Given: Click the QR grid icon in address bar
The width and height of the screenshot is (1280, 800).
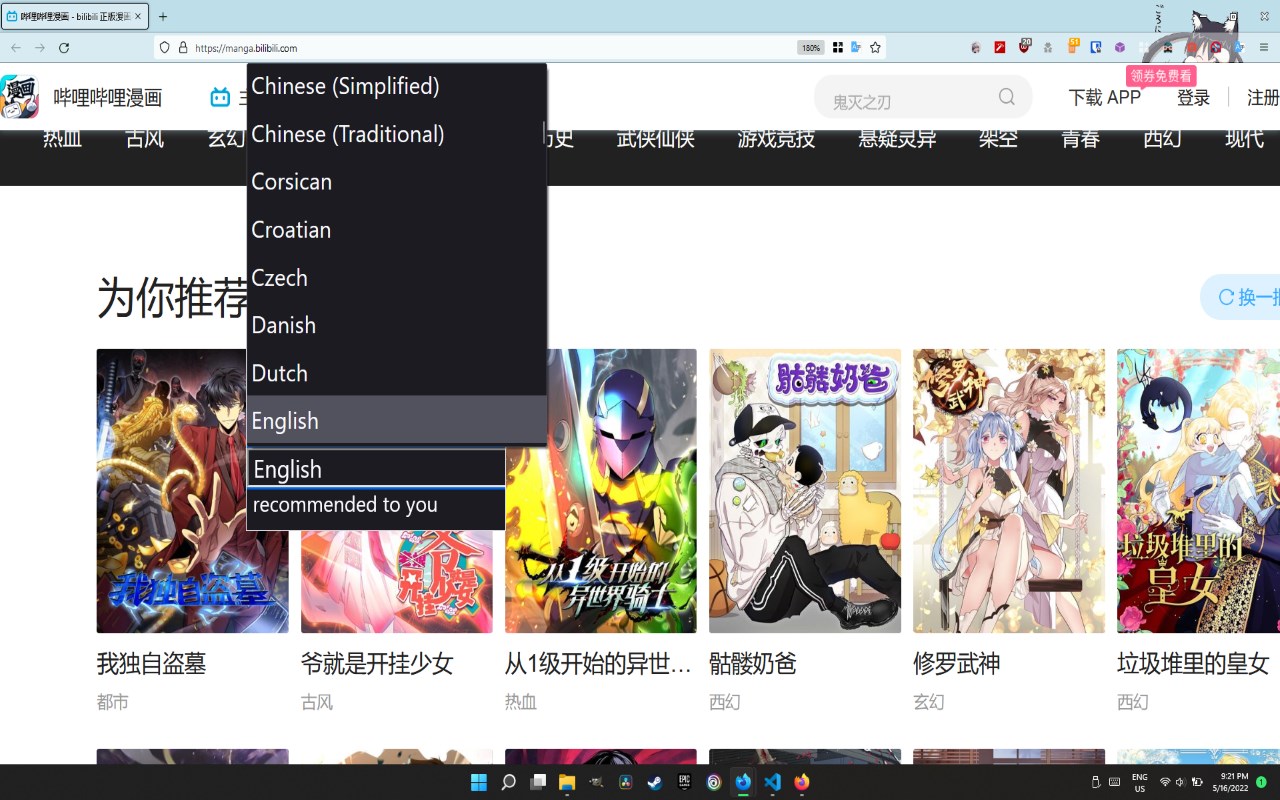Looking at the screenshot, I should tap(838, 47).
